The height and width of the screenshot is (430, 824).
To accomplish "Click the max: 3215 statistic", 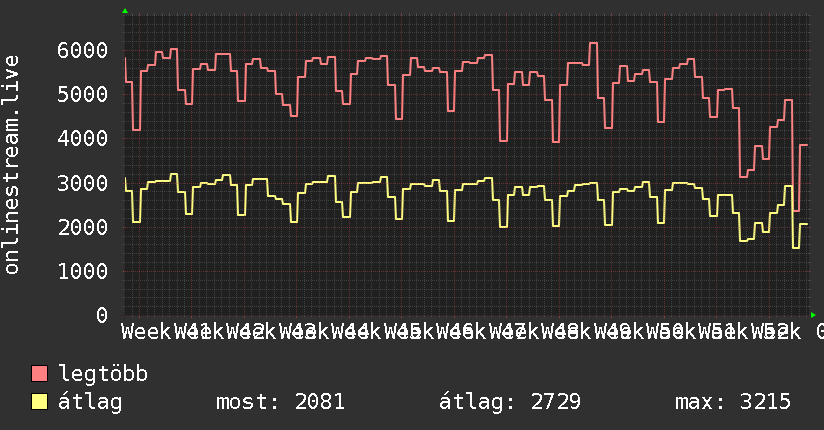I will (x=733, y=402).
